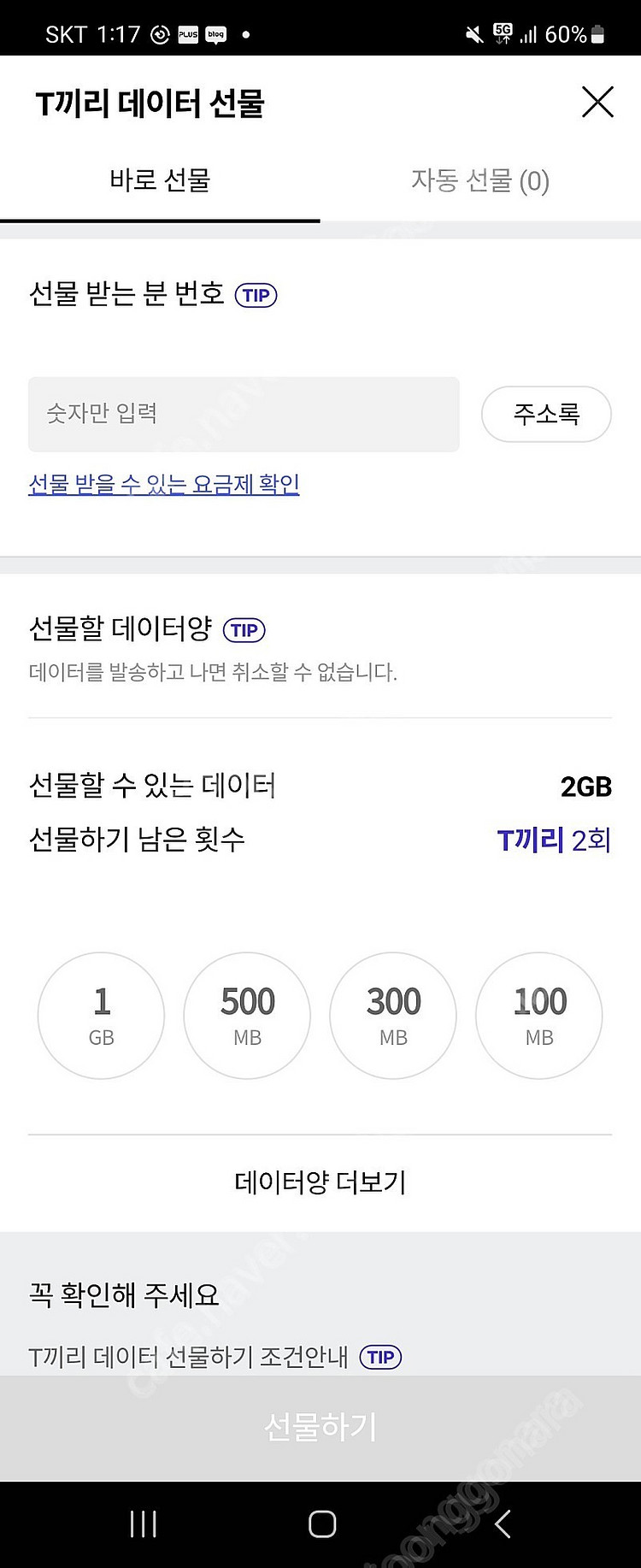
Task: Choose the 300 MB data option
Action: click(x=393, y=1016)
